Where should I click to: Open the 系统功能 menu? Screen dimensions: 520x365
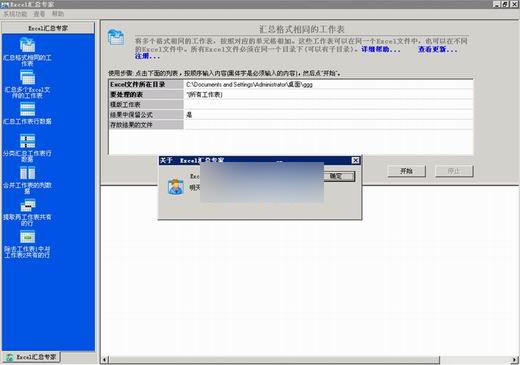pyautogui.click(x=15, y=14)
